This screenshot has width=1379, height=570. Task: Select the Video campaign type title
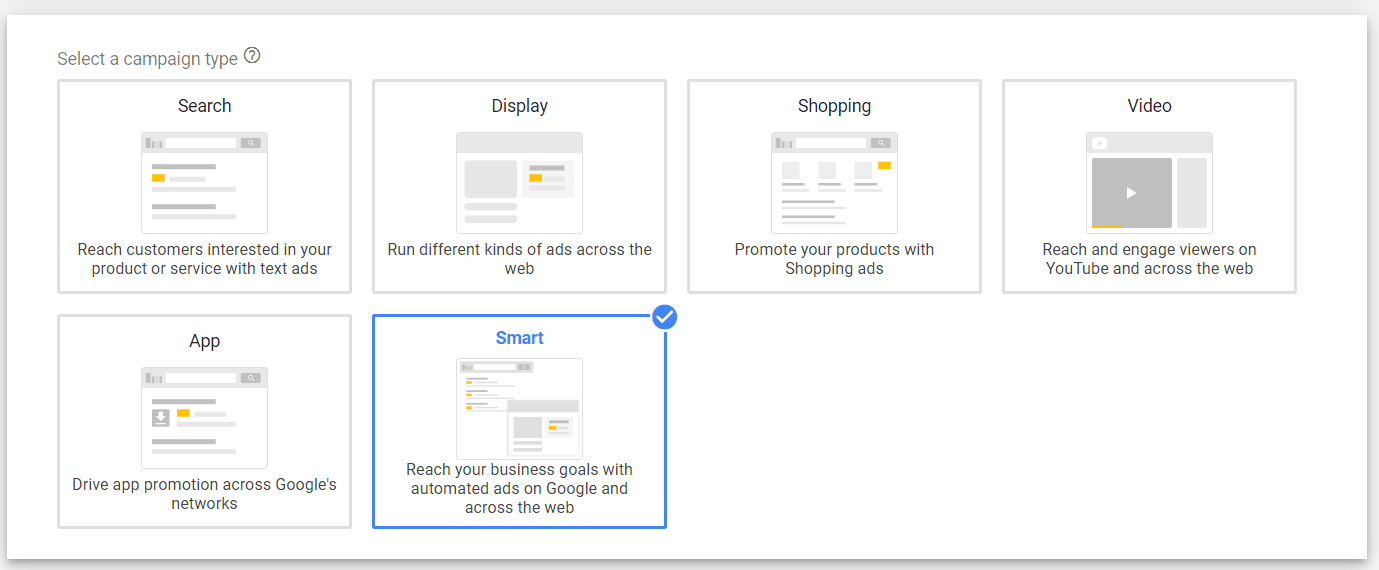click(x=1149, y=106)
